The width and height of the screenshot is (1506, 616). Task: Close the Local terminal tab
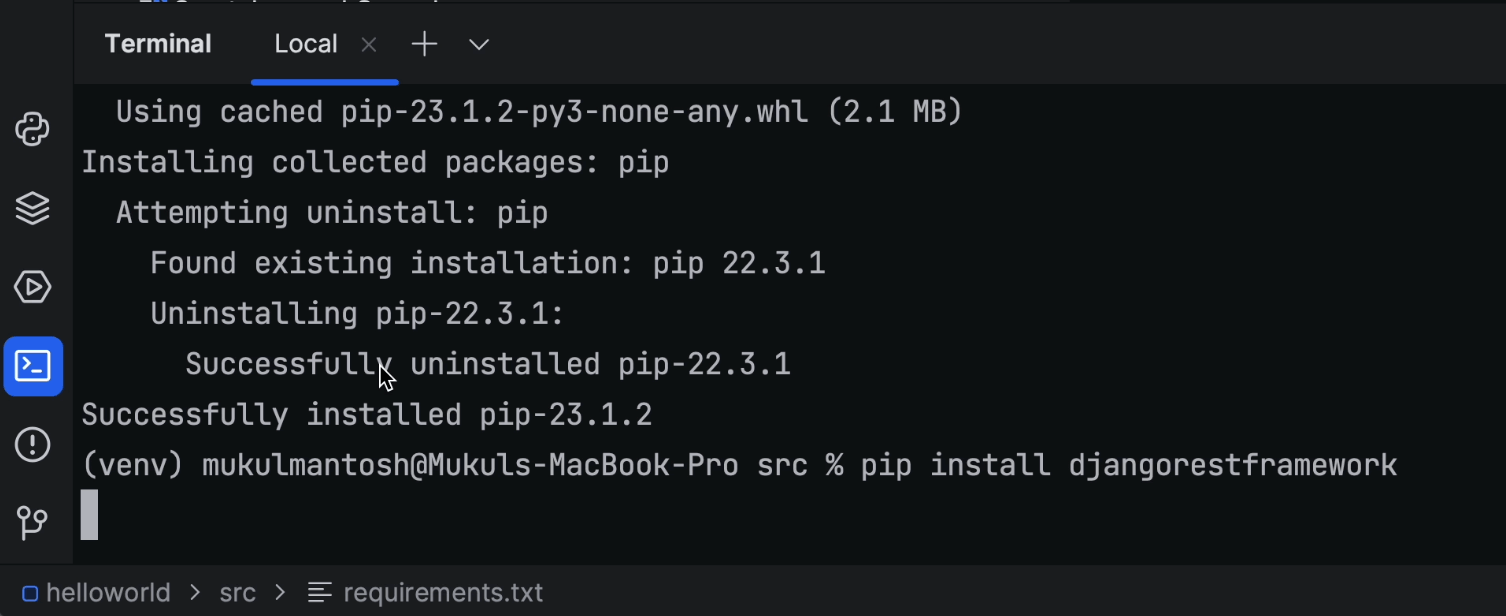coord(369,44)
